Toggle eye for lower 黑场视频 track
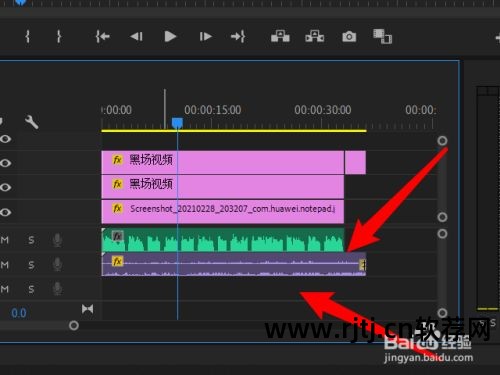500x375 pixels. coord(5,187)
